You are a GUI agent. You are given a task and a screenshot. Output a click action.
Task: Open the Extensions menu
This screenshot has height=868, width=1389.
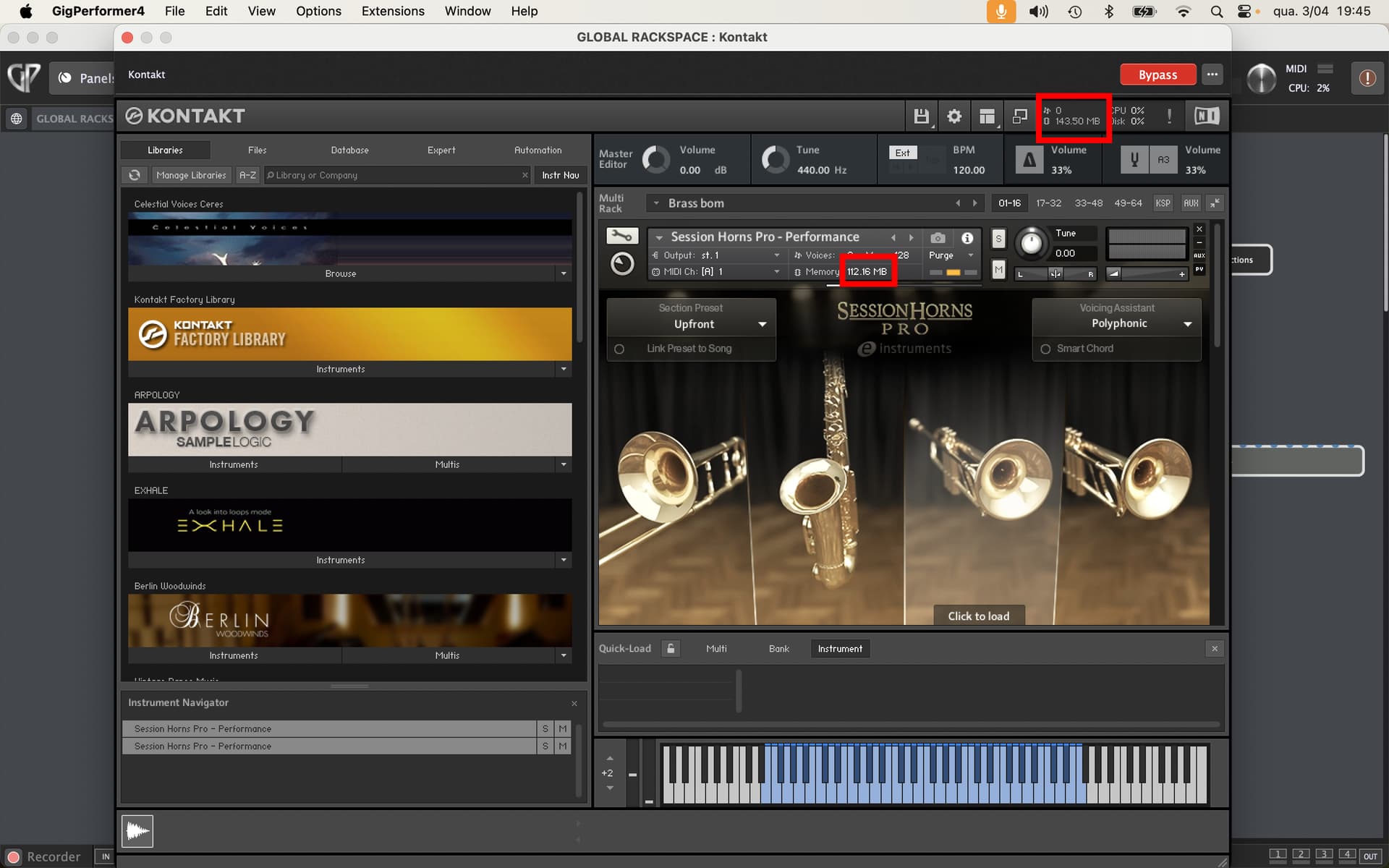point(393,12)
